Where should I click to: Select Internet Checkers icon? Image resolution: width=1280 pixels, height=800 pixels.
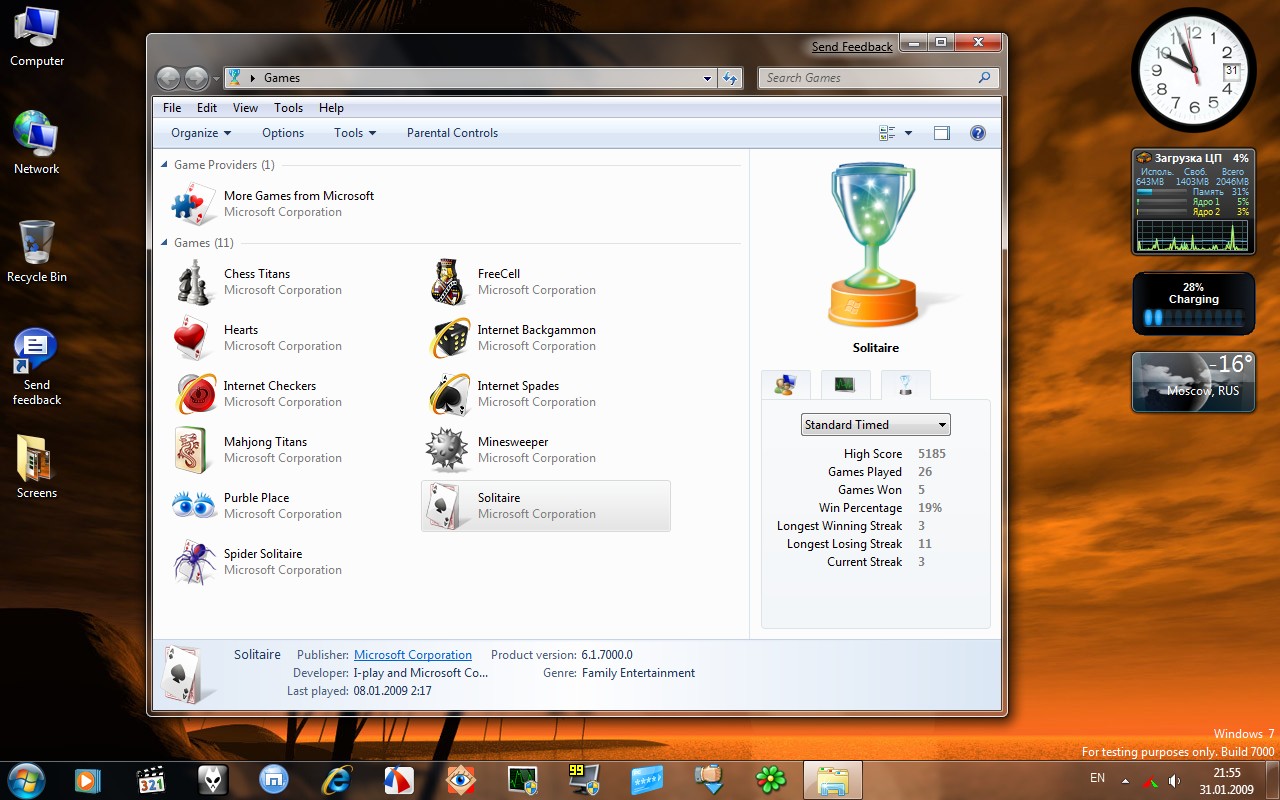193,394
